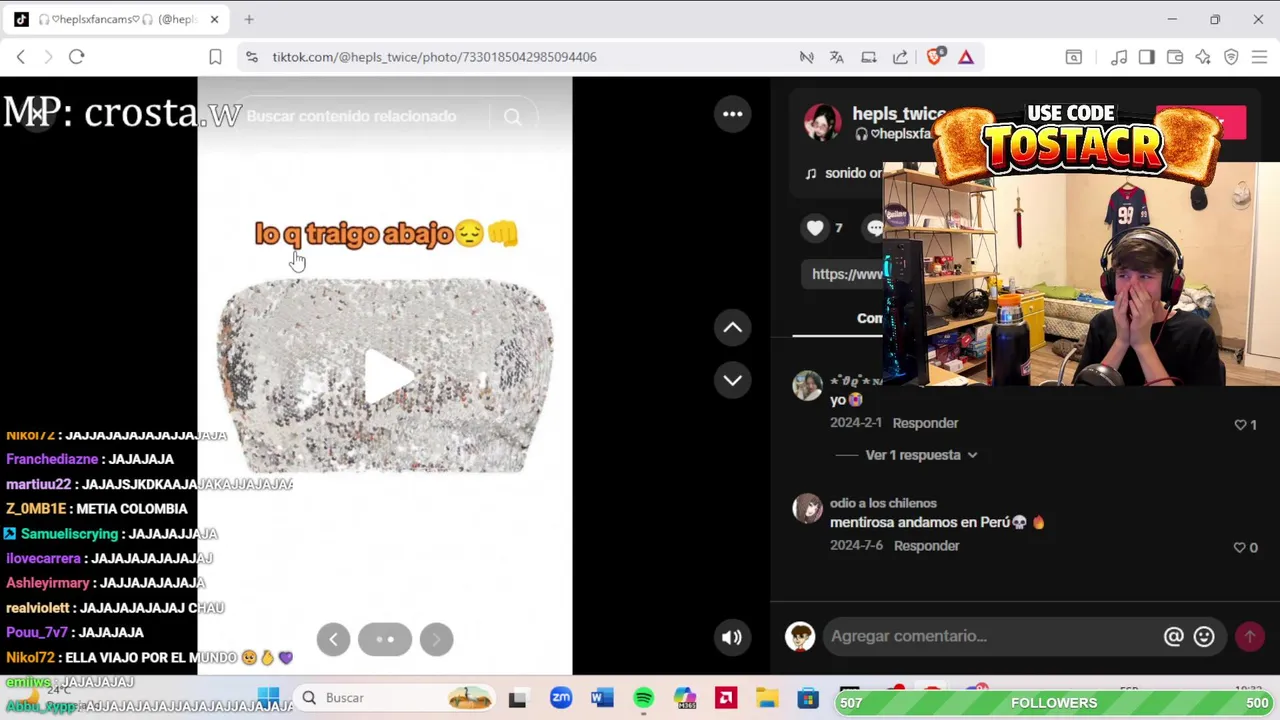Close the TikTok browser tab
The image size is (1280, 720).
(x=214, y=19)
